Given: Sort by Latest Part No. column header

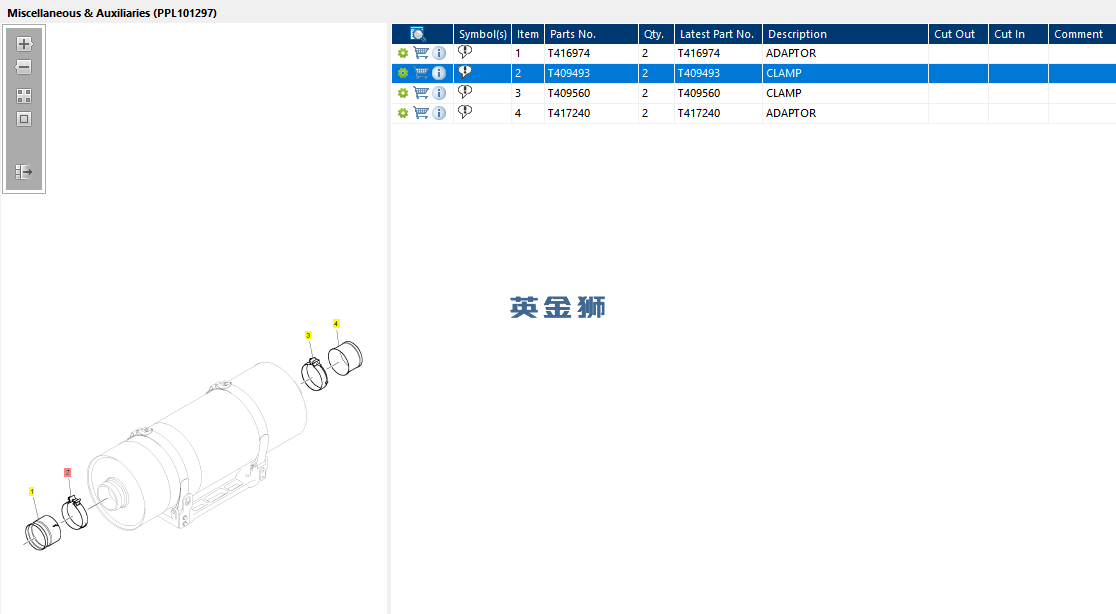Looking at the screenshot, I should 718,34.
